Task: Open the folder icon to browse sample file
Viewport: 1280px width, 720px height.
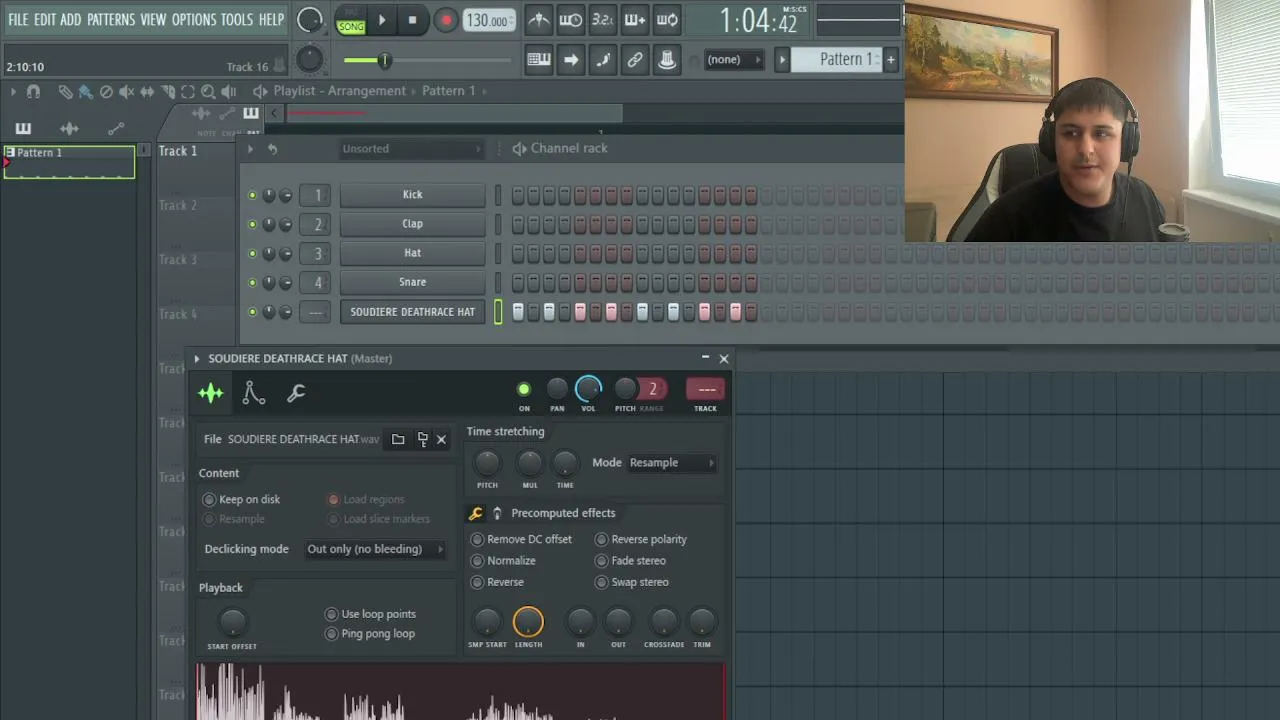Action: (x=398, y=439)
